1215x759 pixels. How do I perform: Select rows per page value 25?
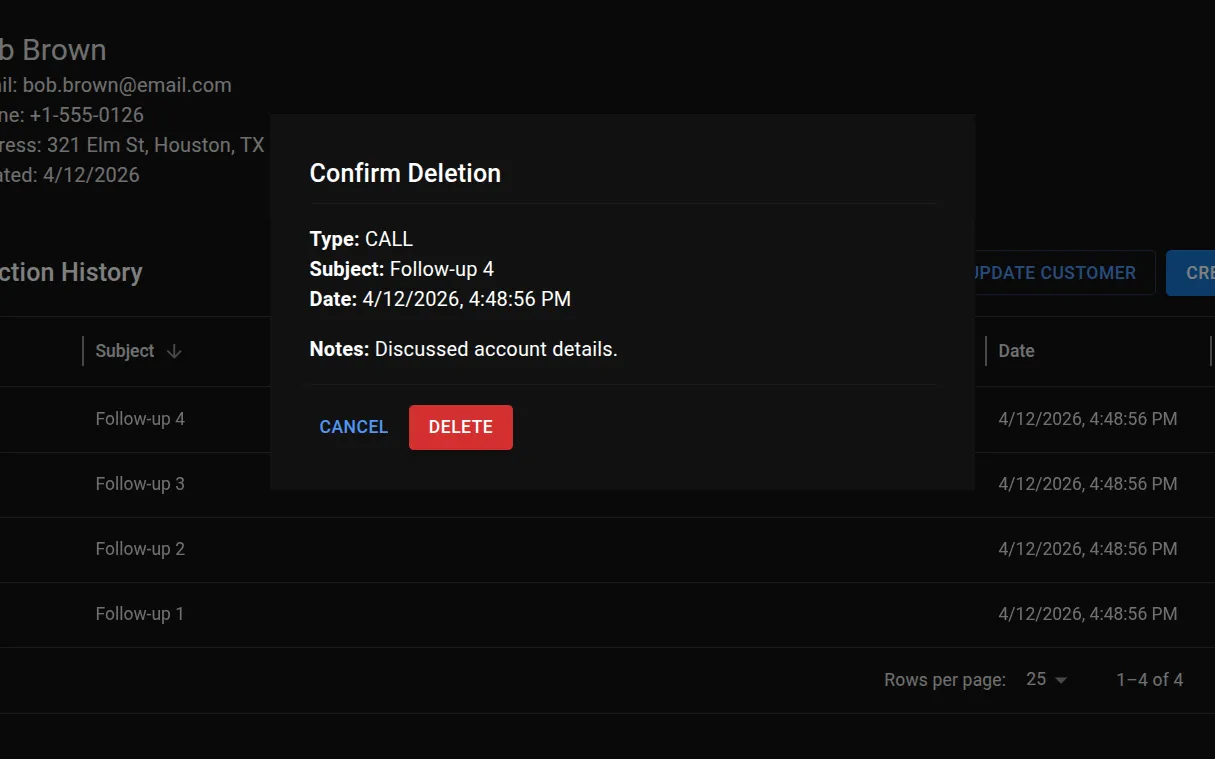point(1033,679)
